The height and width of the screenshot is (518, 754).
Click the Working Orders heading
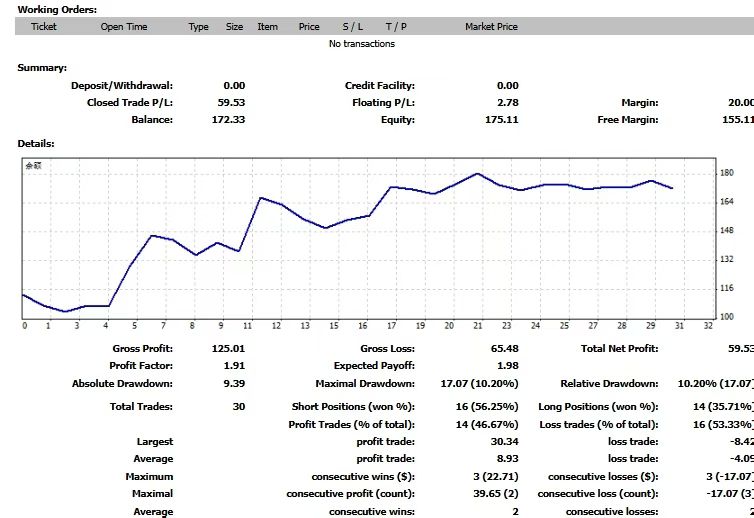click(57, 10)
